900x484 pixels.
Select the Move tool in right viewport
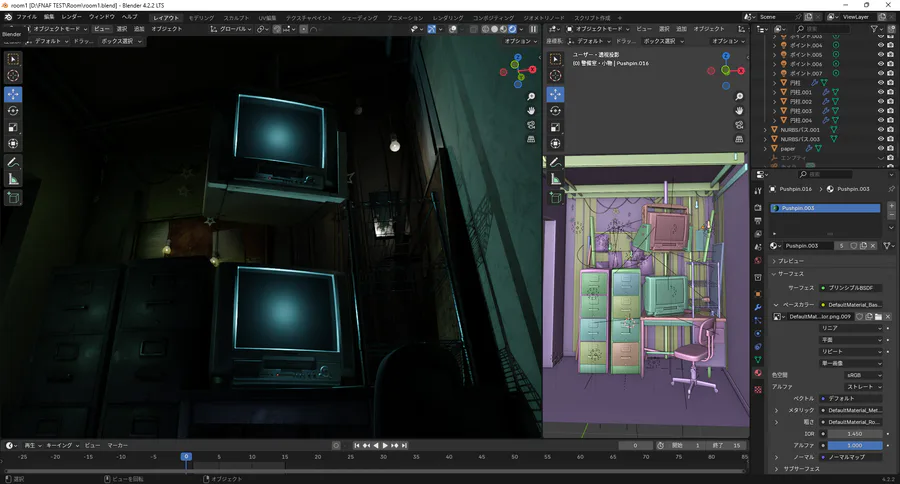pos(555,94)
